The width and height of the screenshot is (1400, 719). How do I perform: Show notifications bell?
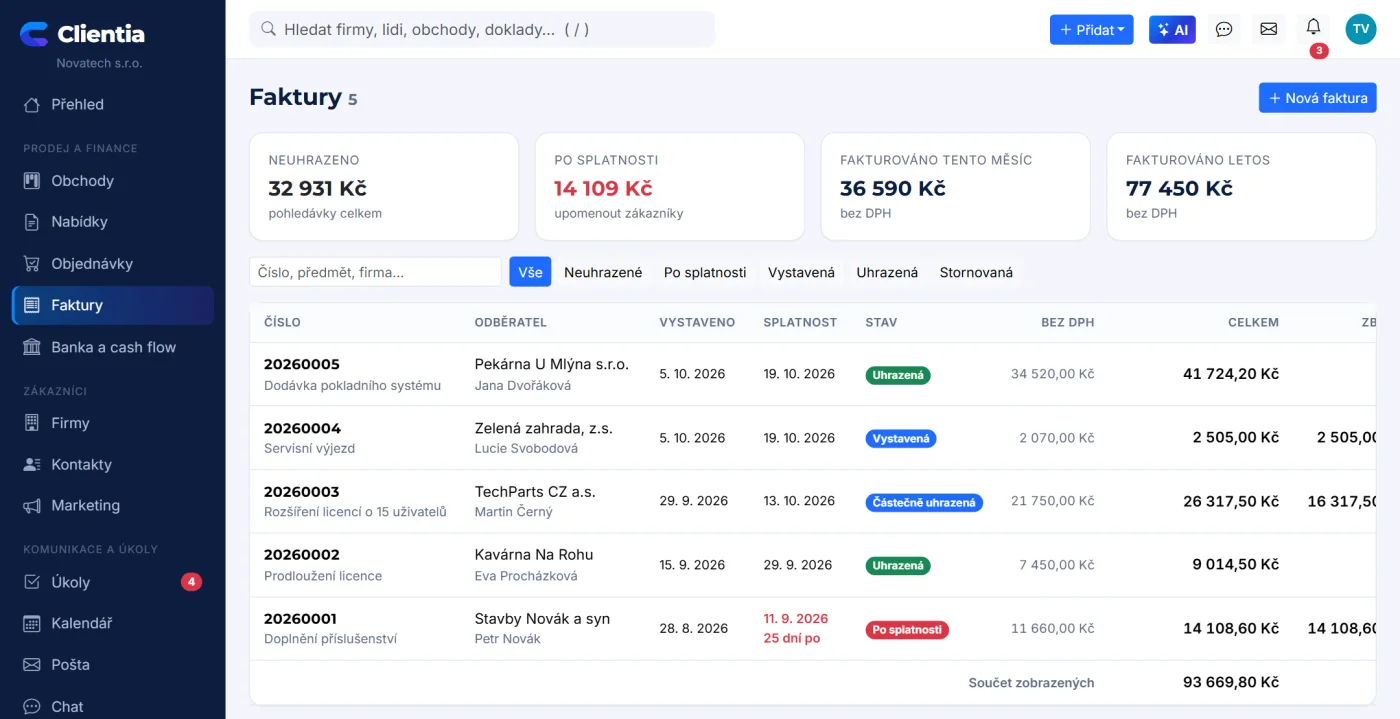(x=1314, y=28)
